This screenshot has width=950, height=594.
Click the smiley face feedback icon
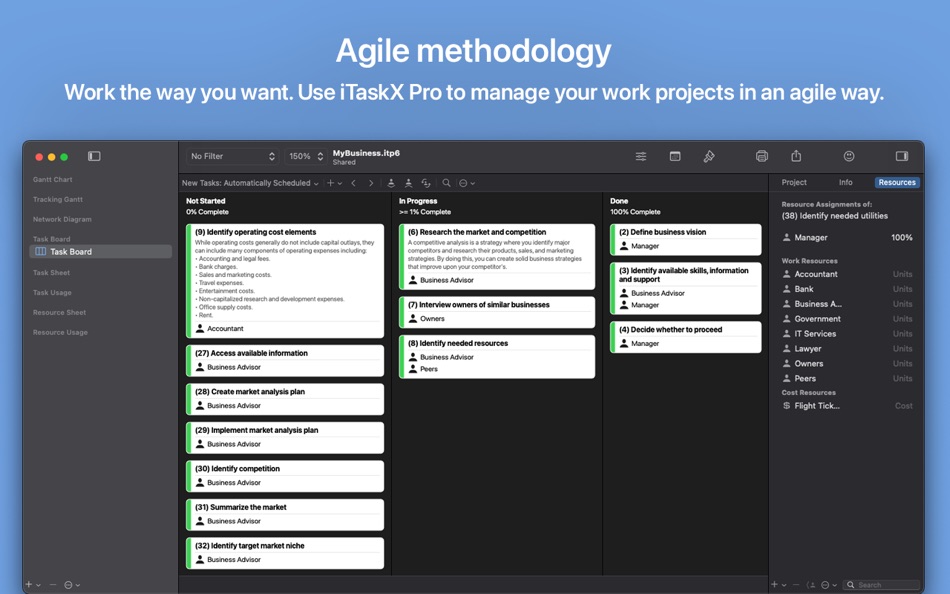coord(849,156)
